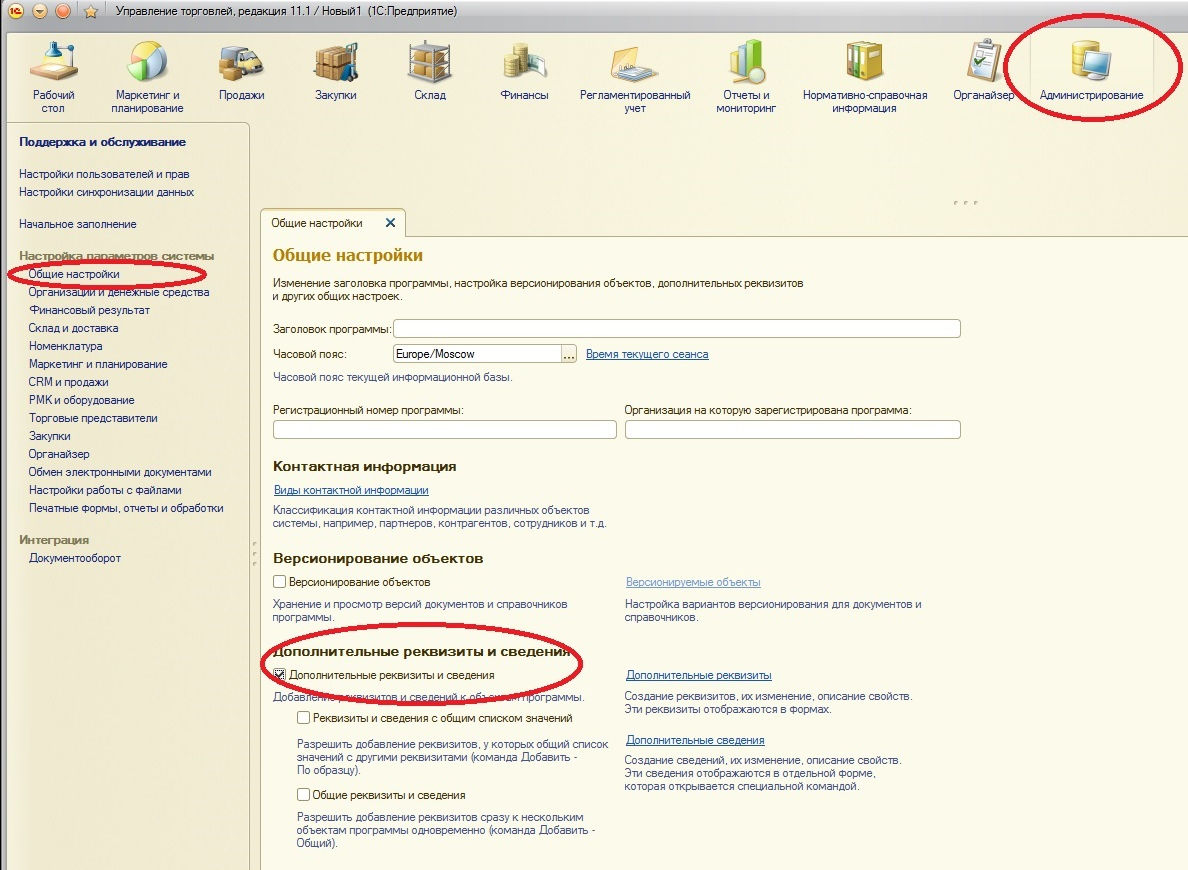Open Настройки работы с файлами
The height and width of the screenshot is (870, 1188).
[x=105, y=490]
